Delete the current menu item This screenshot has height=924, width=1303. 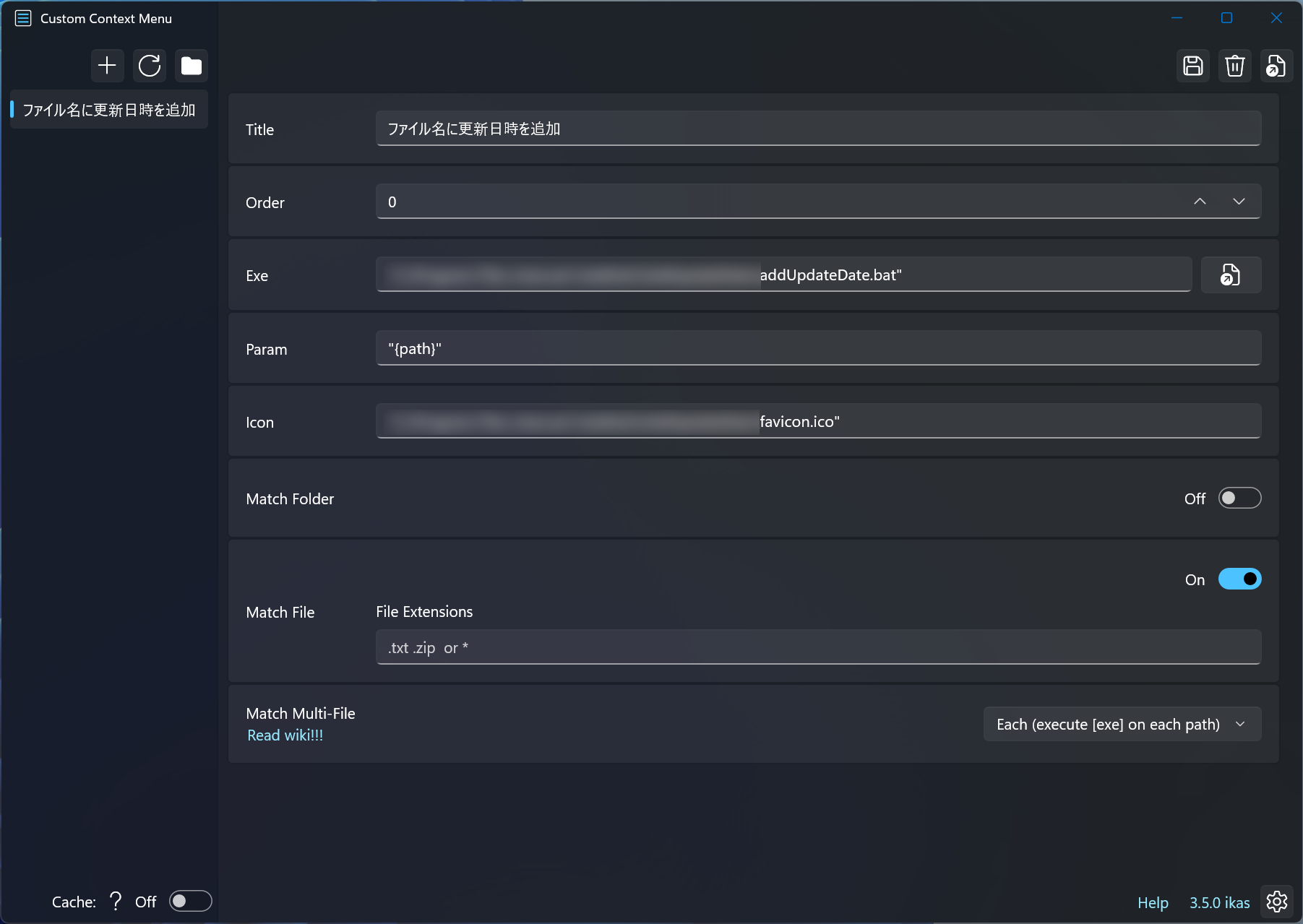tap(1235, 66)
